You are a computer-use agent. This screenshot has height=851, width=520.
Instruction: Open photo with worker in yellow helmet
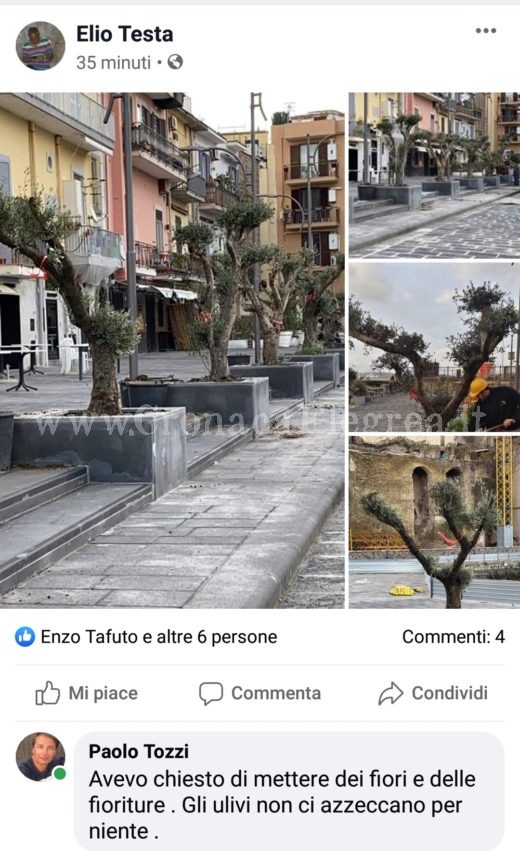coord(434,347)
